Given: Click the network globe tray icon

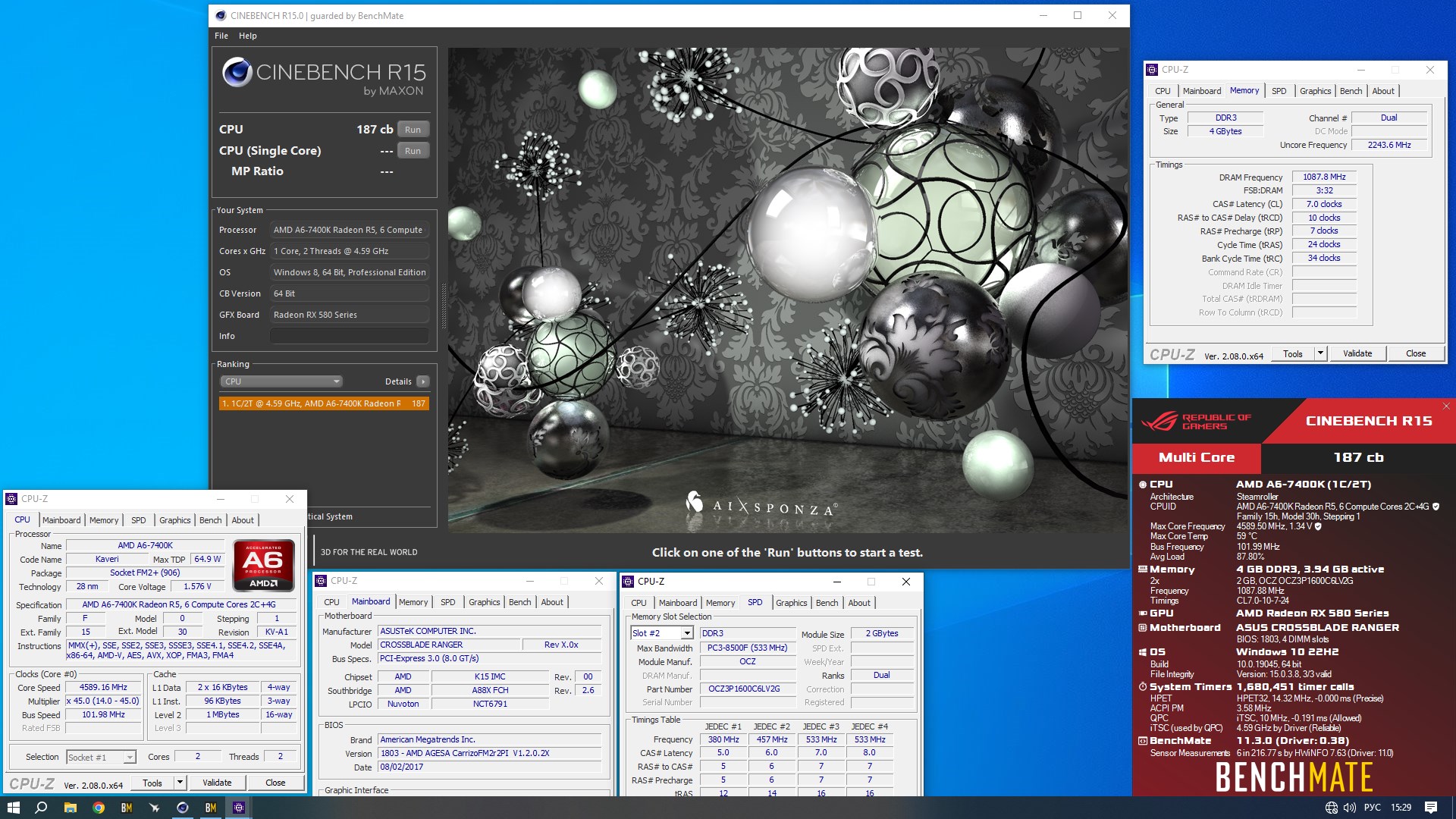Looking at the screenshot, I should coord(1331,808).
